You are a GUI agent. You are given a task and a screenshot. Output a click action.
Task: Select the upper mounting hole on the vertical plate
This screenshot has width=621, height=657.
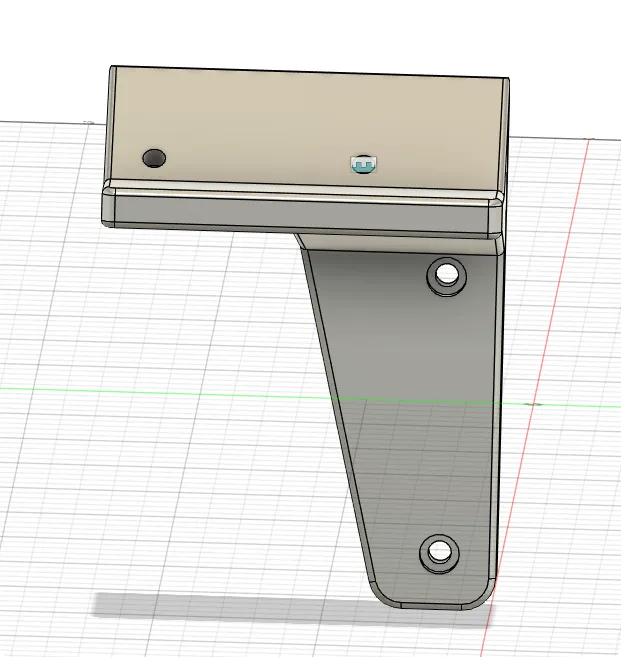447,275
